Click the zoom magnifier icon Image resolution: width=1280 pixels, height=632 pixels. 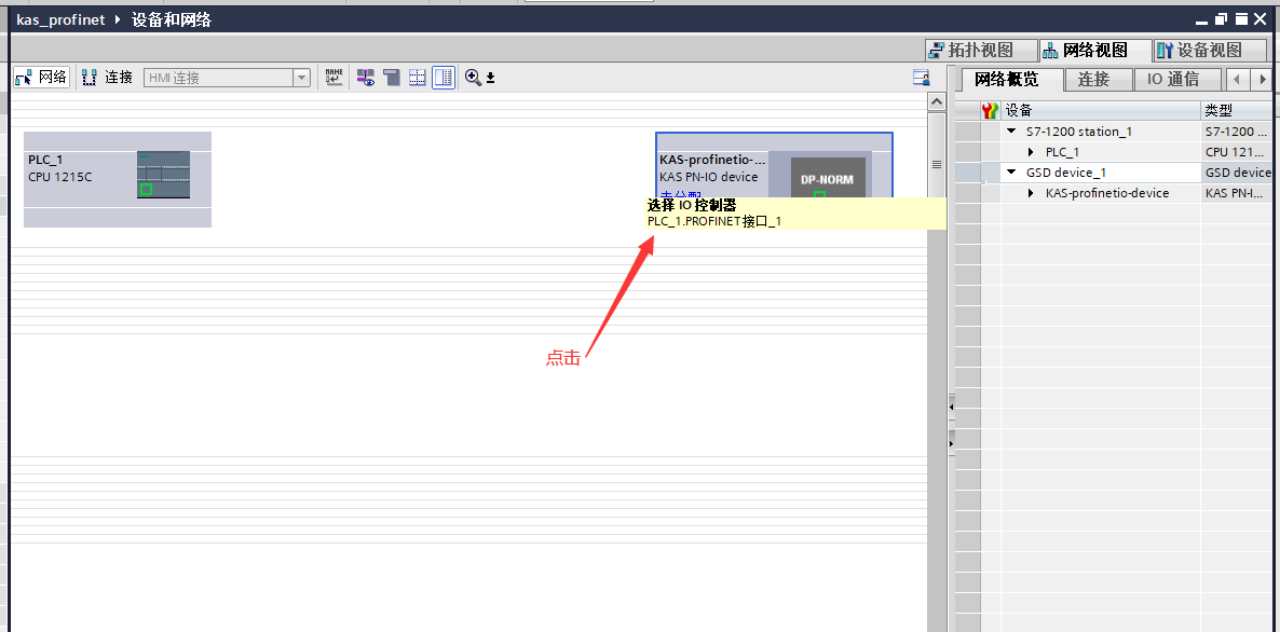tap(473, 77)
